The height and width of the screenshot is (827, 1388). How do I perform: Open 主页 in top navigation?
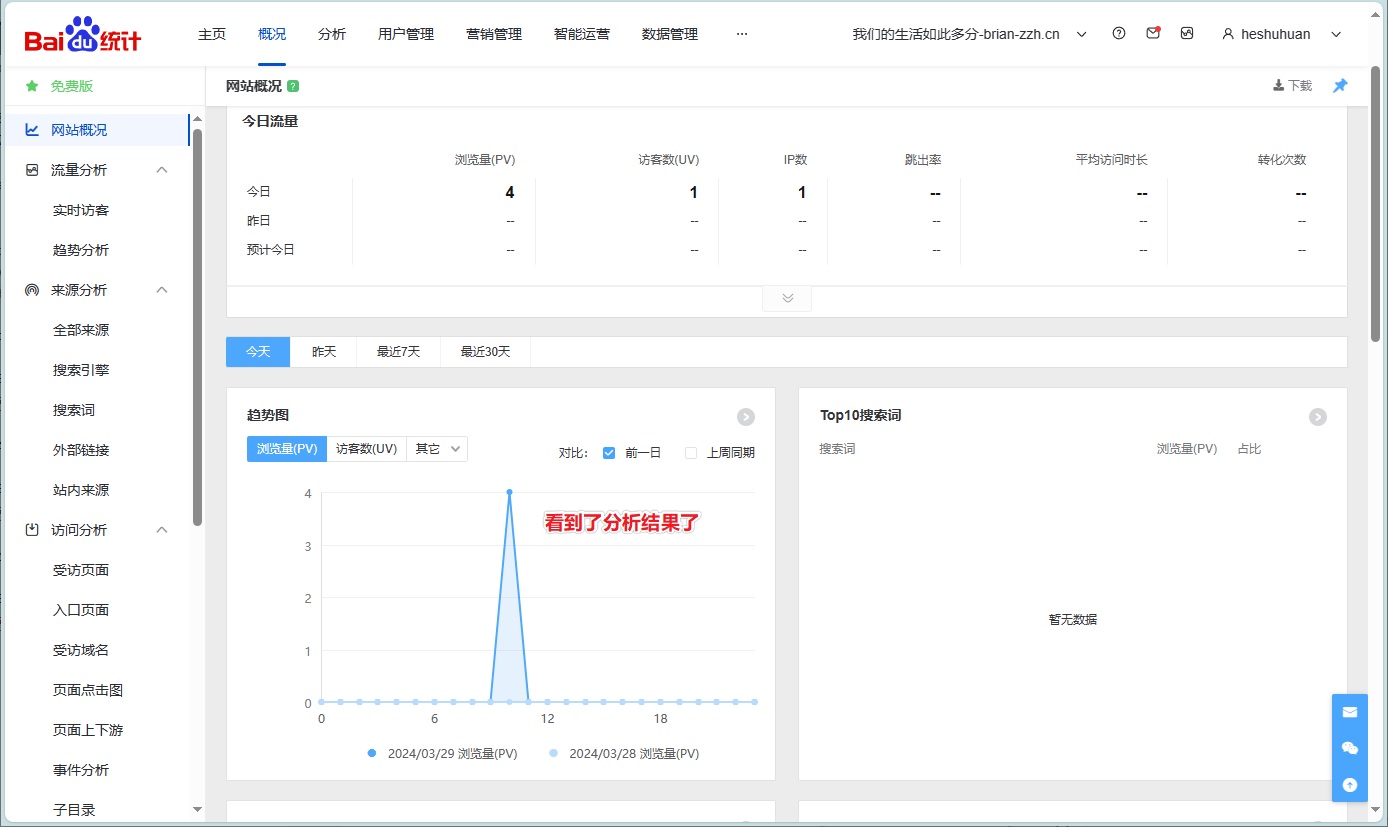(212, 34)
